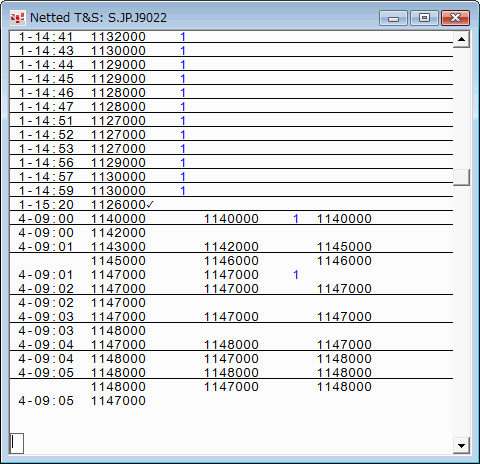Viewport: 480px width, 464px height.
Task: Click the input field at bottom left
Action: tap(17, 443)
